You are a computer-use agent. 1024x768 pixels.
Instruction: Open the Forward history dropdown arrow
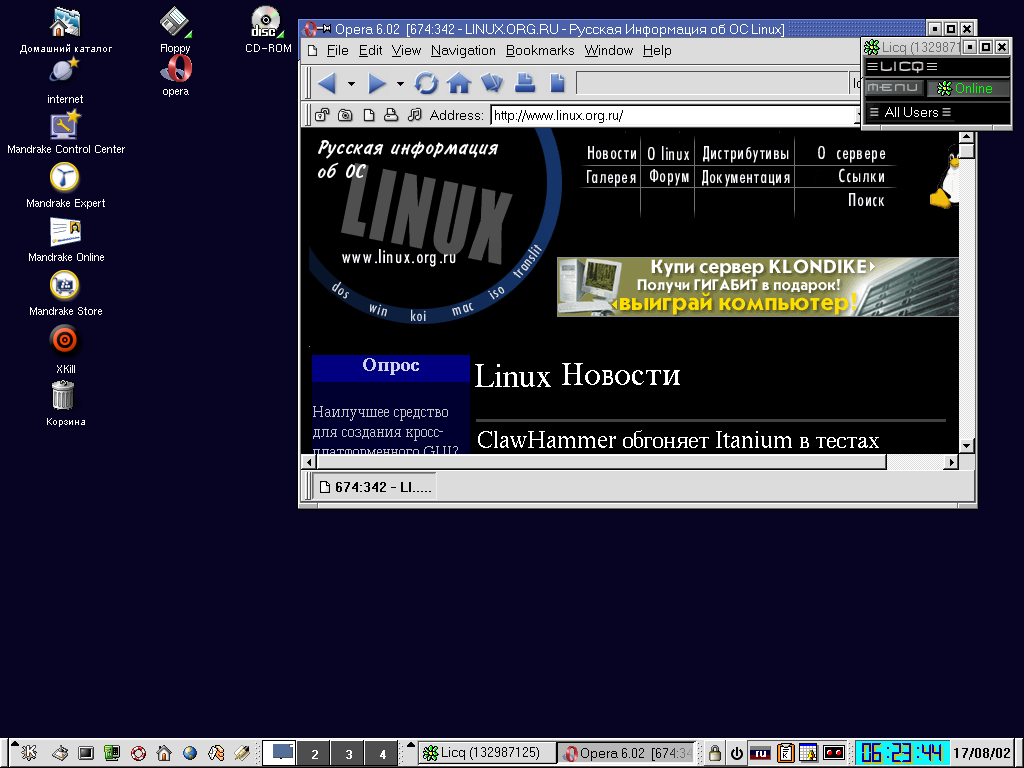[x=400, y=84]
